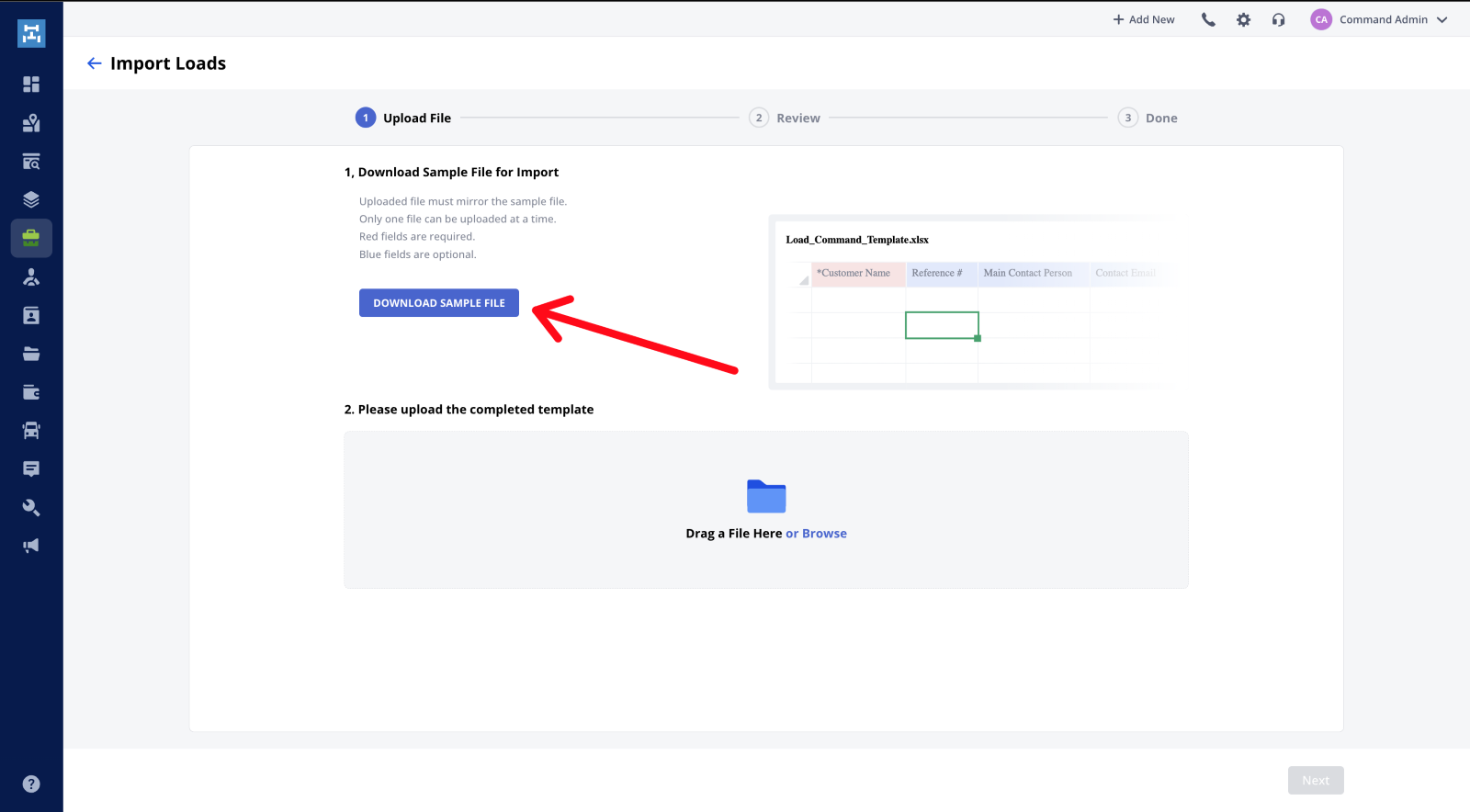Open the contact book sidebar icon
The image size is (1470, 812).
pyautogui.click(x=31, y=315)
